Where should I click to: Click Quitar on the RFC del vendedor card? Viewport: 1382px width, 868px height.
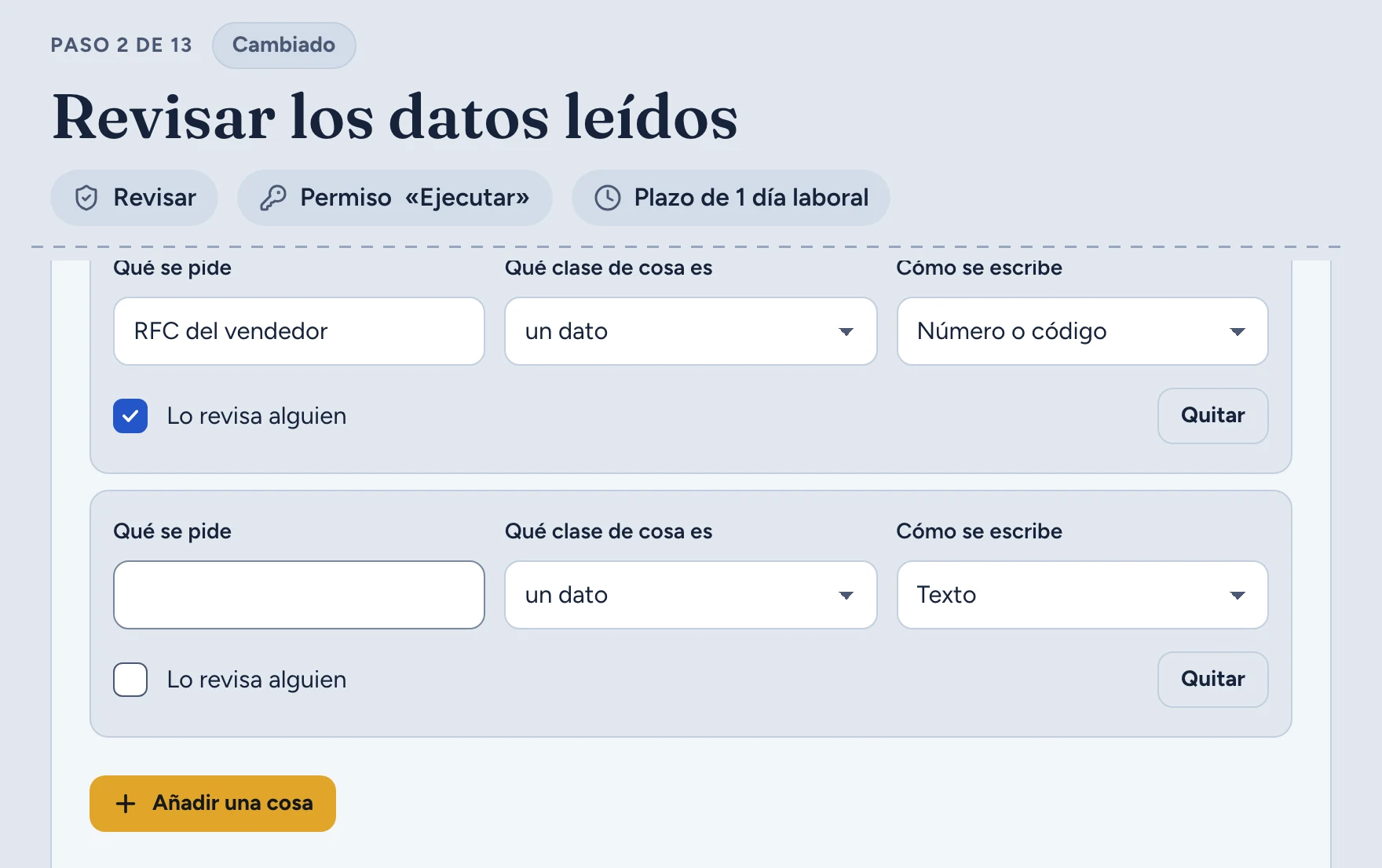1212,416
